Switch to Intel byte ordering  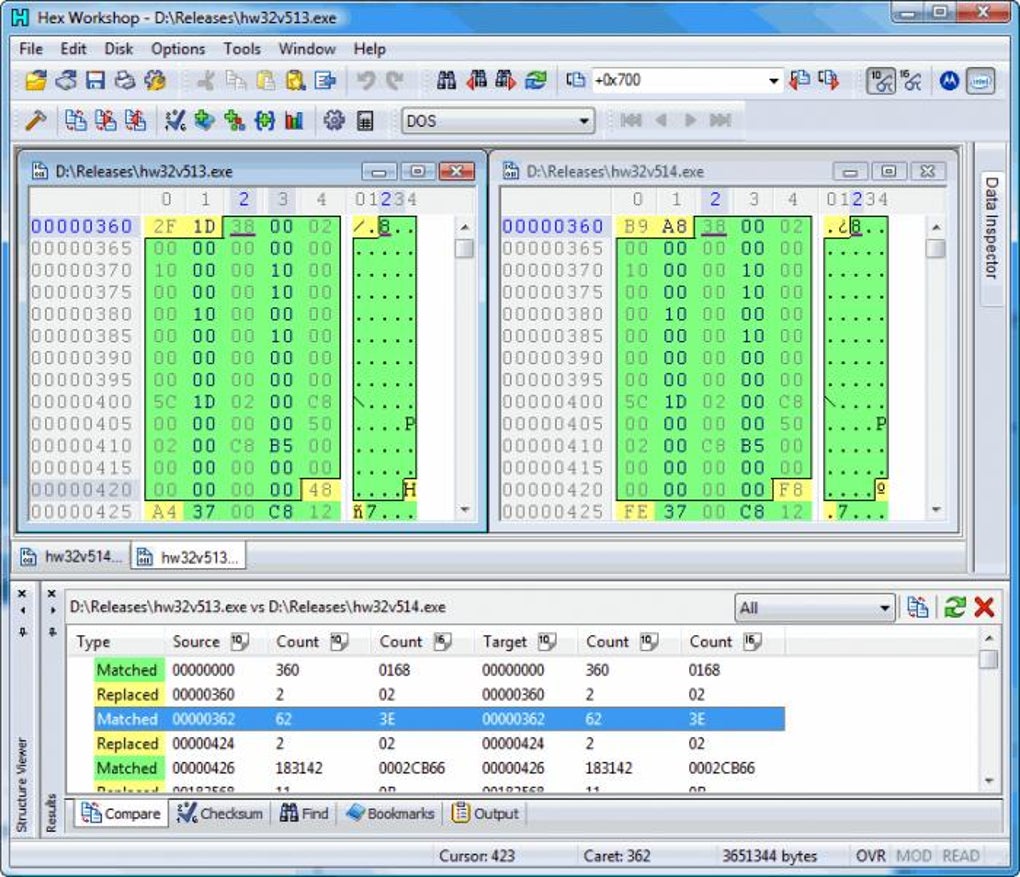pyautogui.click(x=980, y=81)
